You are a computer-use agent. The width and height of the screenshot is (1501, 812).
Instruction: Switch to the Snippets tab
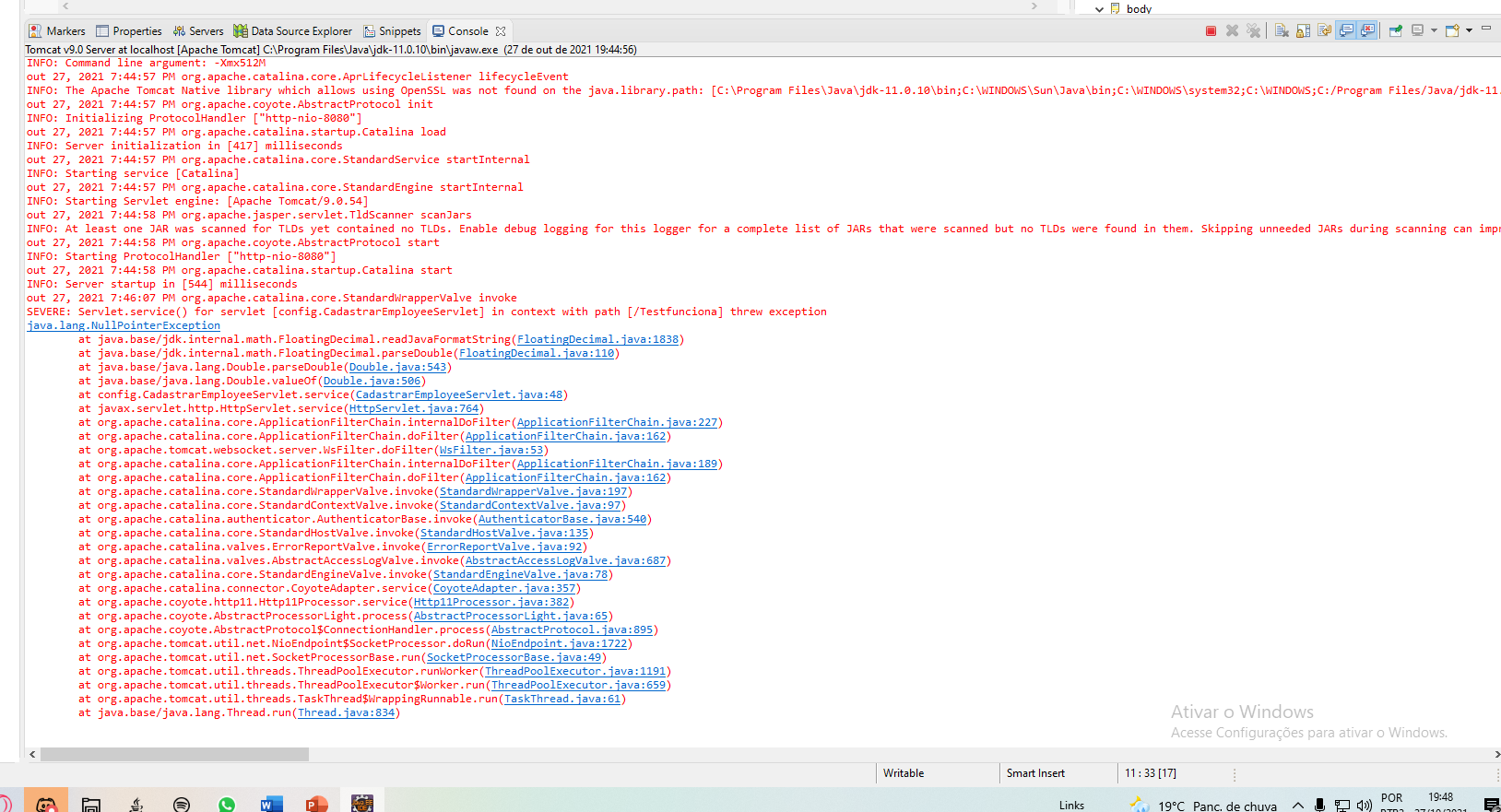pyautogui.click(x=392, y=31)
